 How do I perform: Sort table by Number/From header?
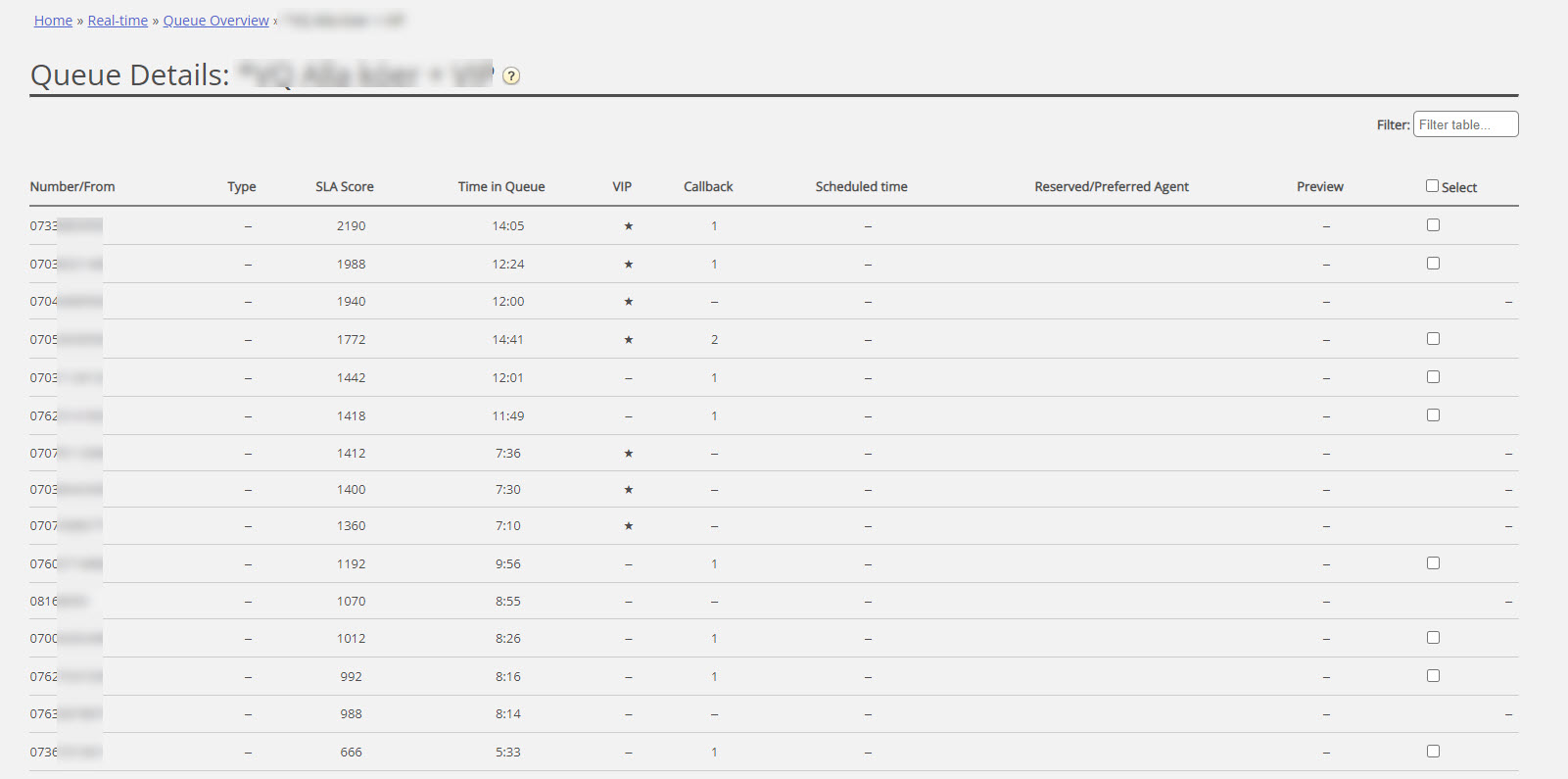pos(72,187)
